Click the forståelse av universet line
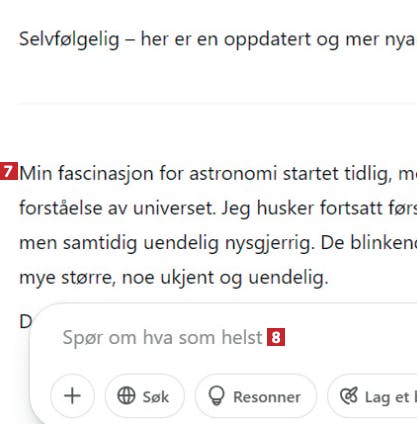The height and width of the screenshot is (424, 417). coord(218,208)
